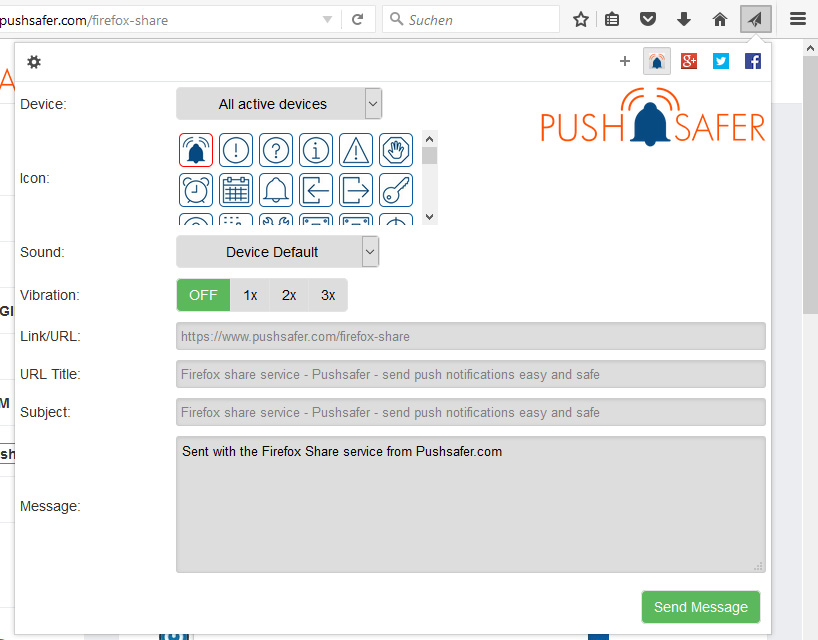Click the Subject input field

[x=471, y=412]
